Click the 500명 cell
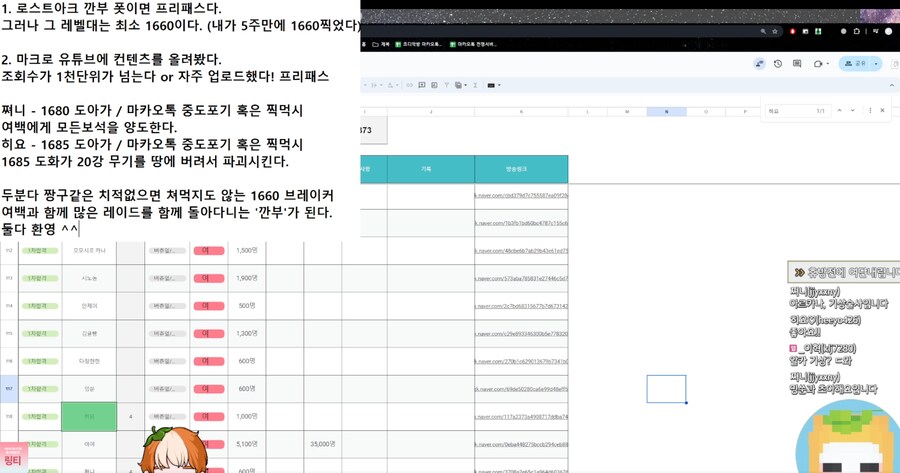Viewport: 900px width, 473px height. click(x=247, y=305)
